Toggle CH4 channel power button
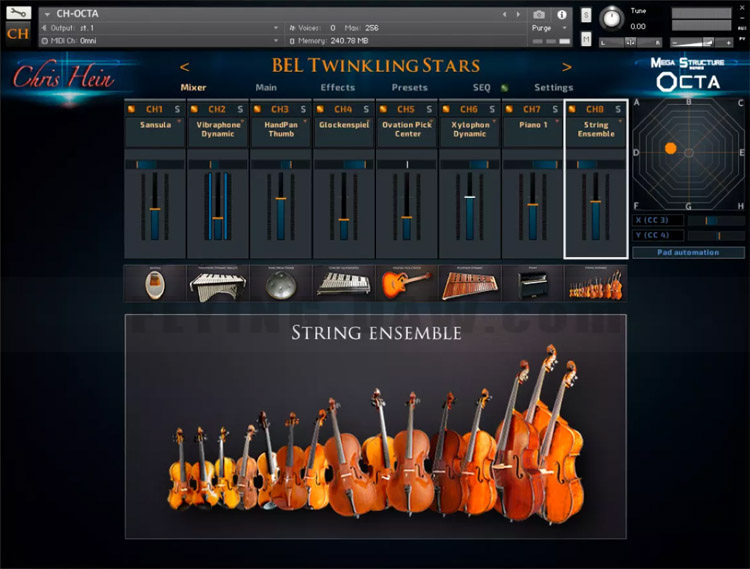 320,109
